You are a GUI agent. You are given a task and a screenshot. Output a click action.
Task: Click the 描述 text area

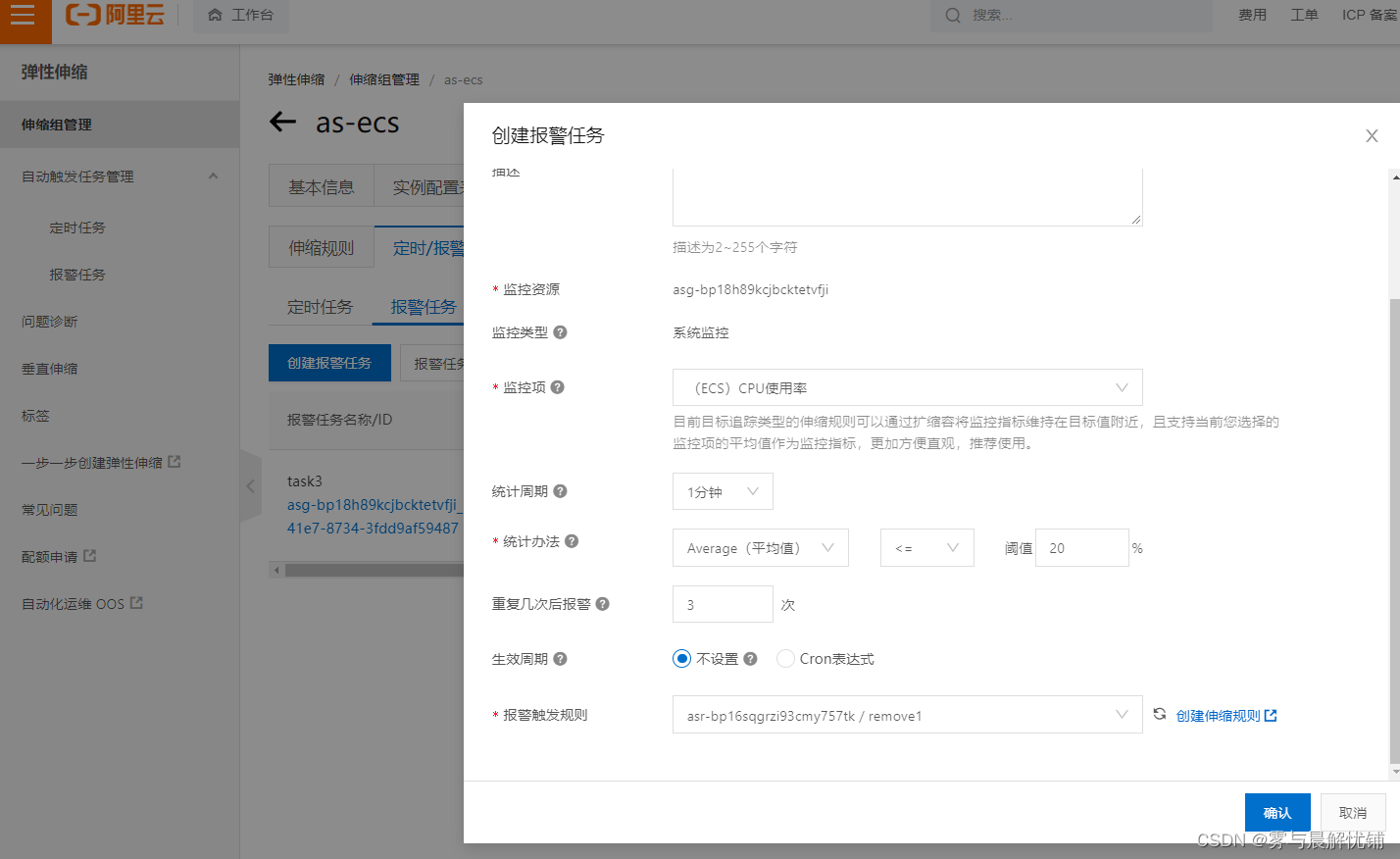907,197
